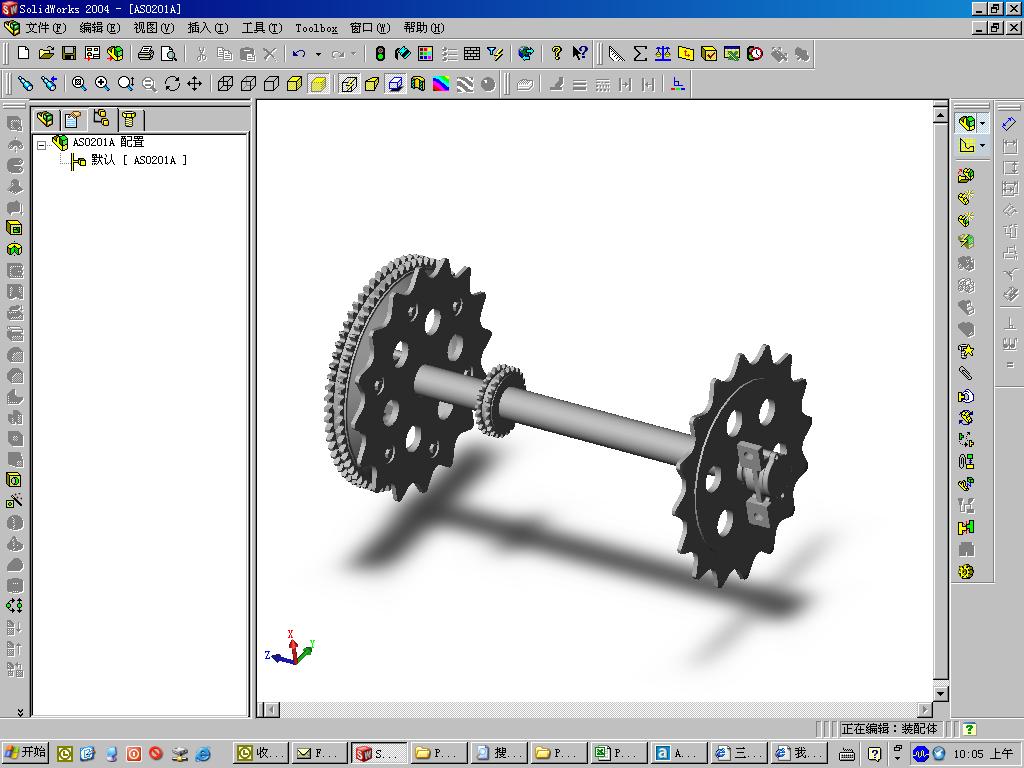
Task: Click the paperclip icon in assembly toolbar
Action: click(x=966, y=374)
